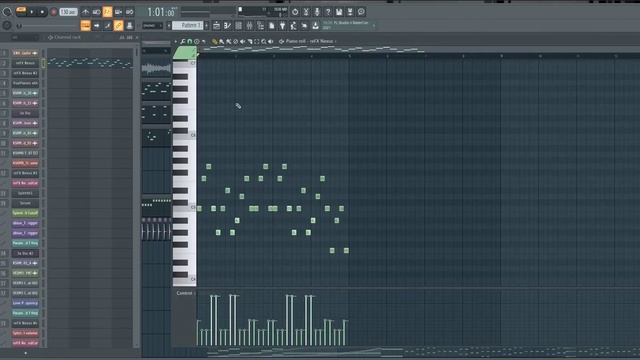Click the download arrow icon in second toolbar row

316,26
